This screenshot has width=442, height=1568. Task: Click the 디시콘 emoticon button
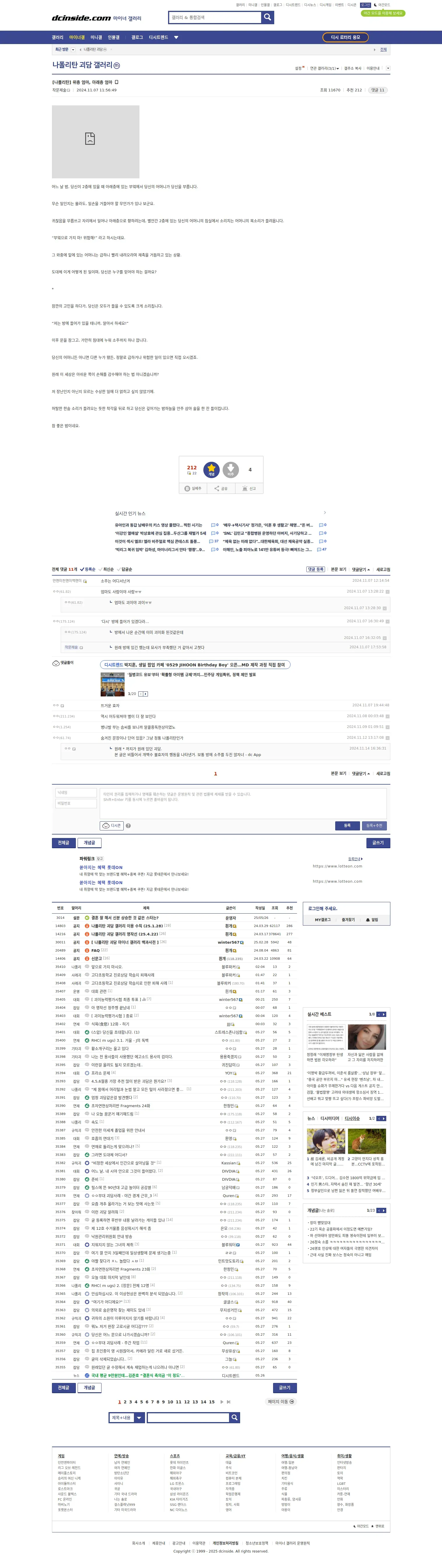click(112, 825)
